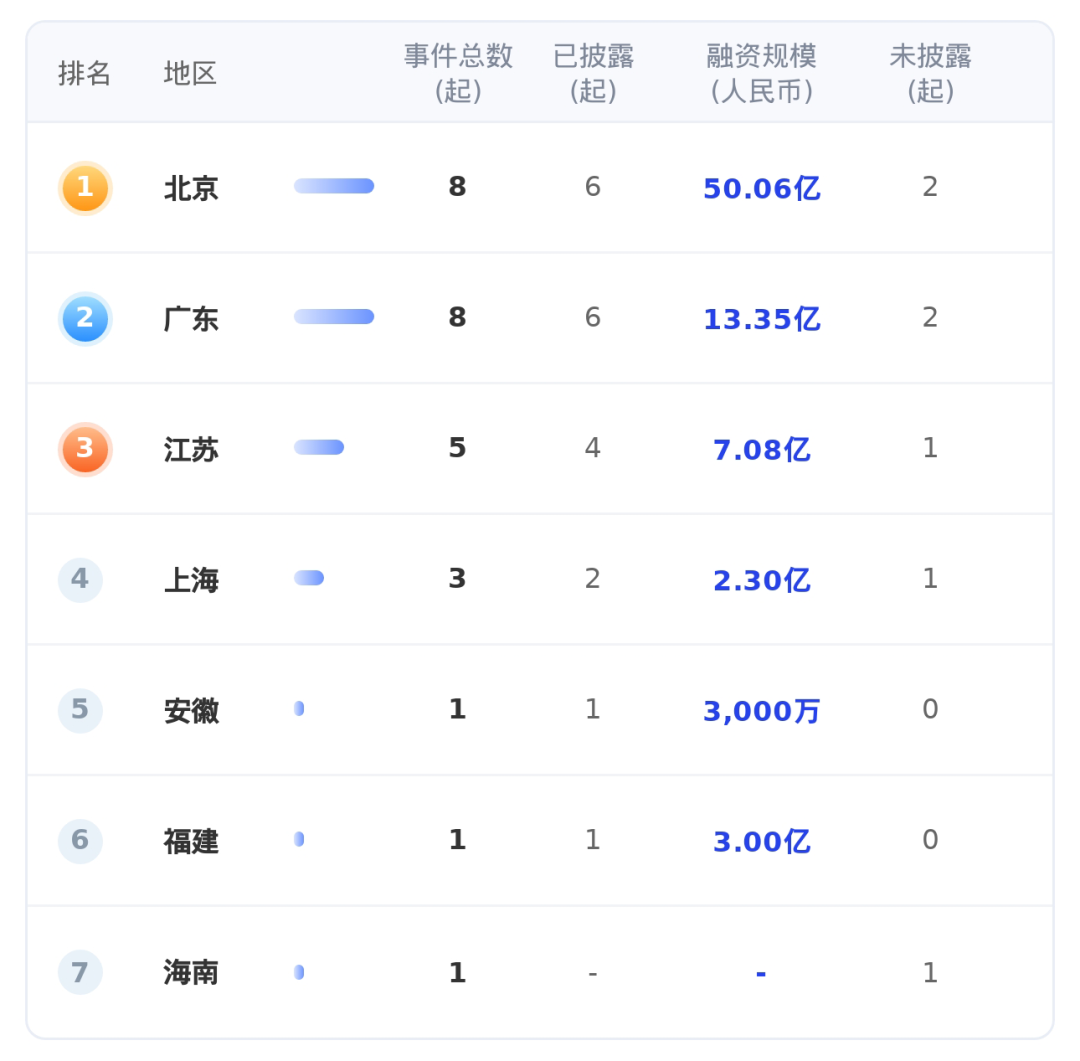Click 福建 disclosed count 1
The height and width of the screenshot is (1061, 1080).
[x=592, y=839]
